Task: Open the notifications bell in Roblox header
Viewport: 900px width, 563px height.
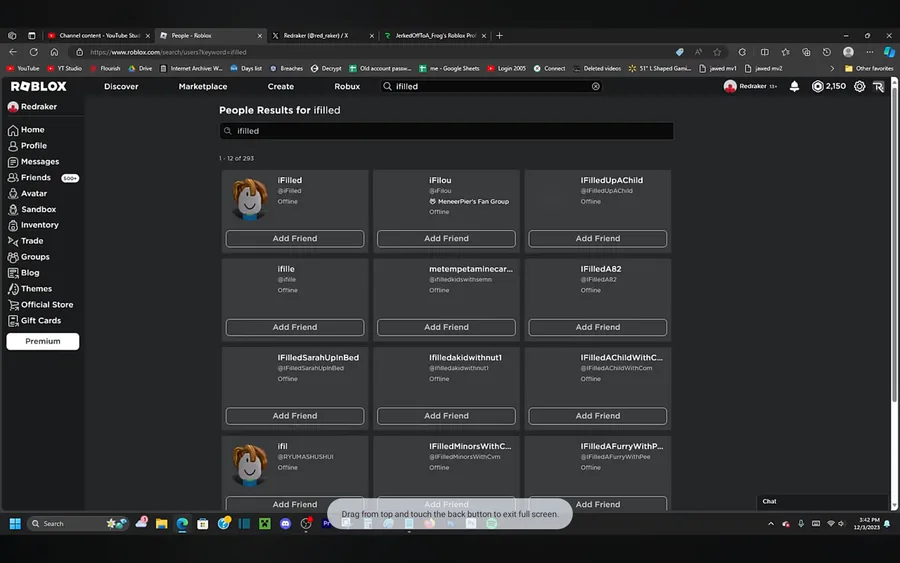Action: 794,87
